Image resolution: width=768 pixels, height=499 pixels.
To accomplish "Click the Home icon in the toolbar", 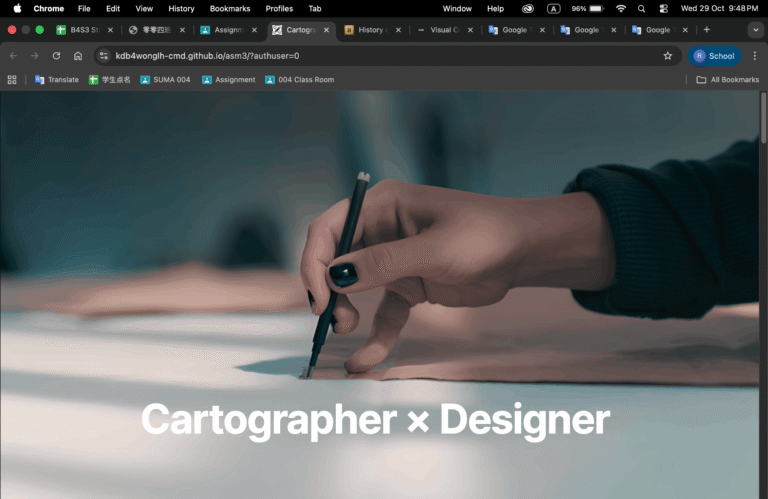I will (78, 56).
